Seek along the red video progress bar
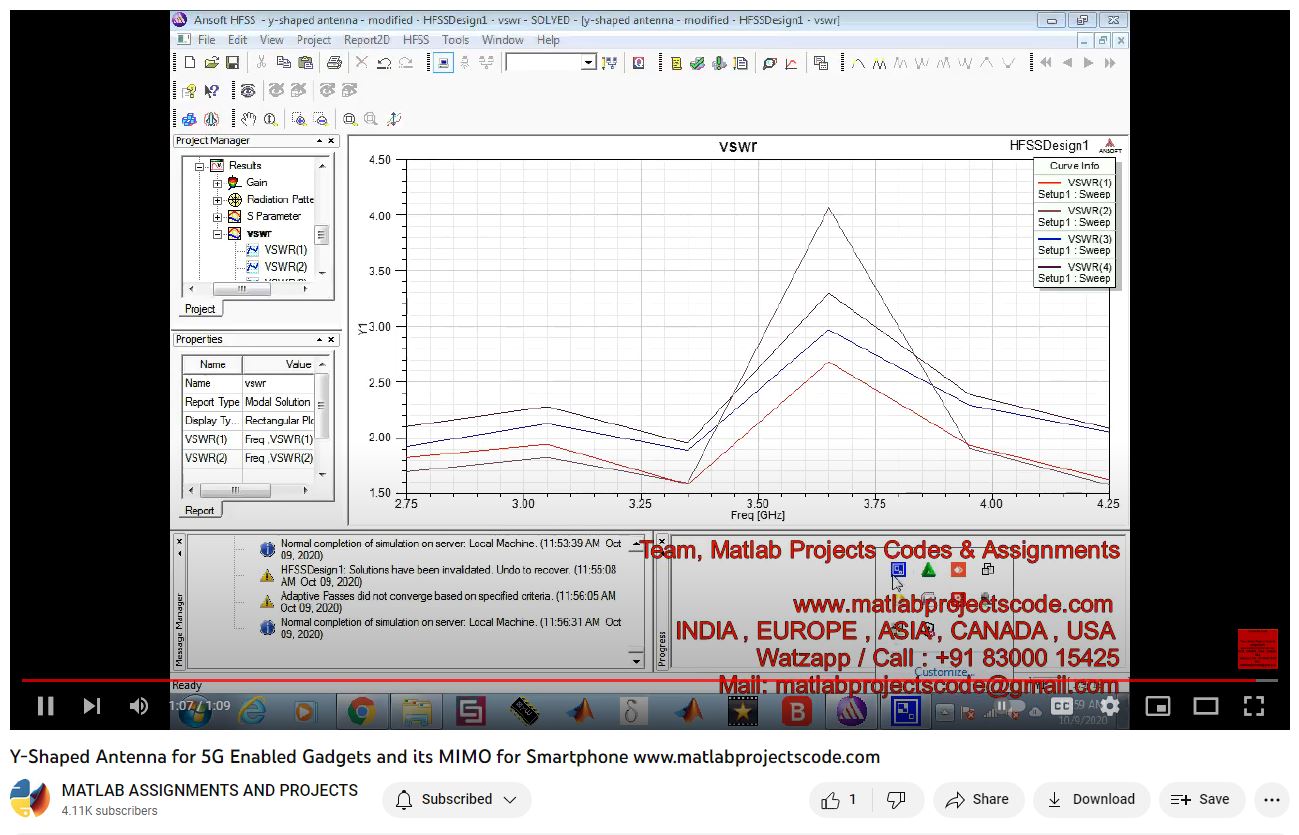The width and height of the screenshot is (1299, 835). point(640,680)
